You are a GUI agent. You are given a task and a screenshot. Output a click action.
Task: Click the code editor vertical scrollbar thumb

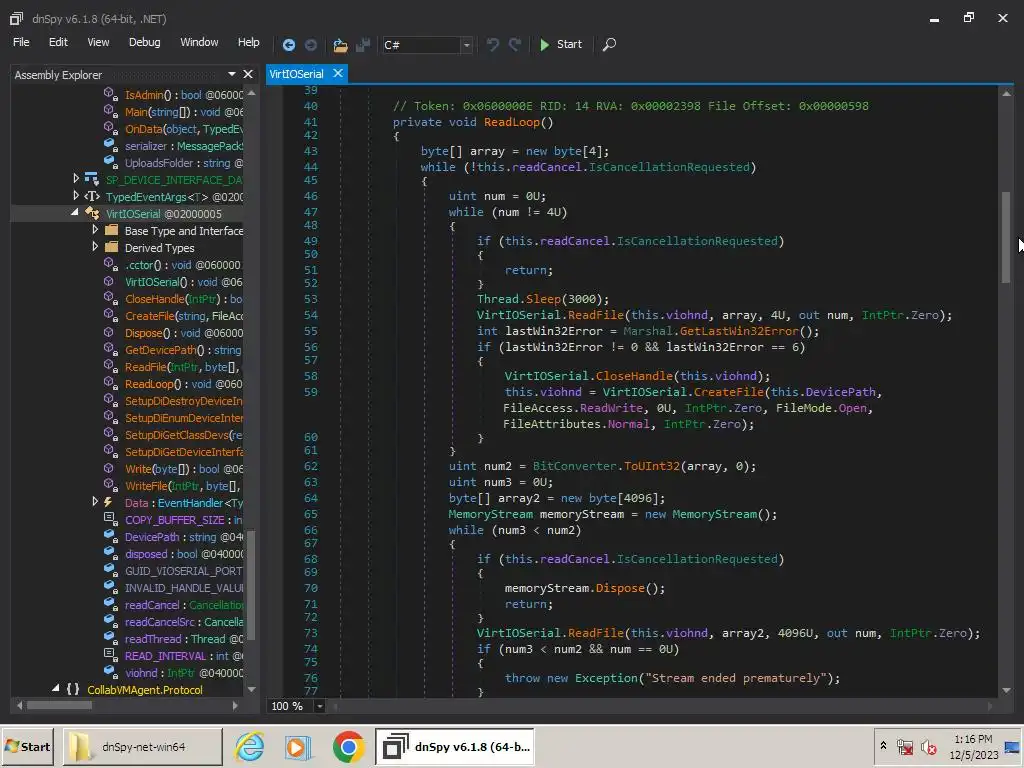pyautogui.click(x=1005, y=235)
